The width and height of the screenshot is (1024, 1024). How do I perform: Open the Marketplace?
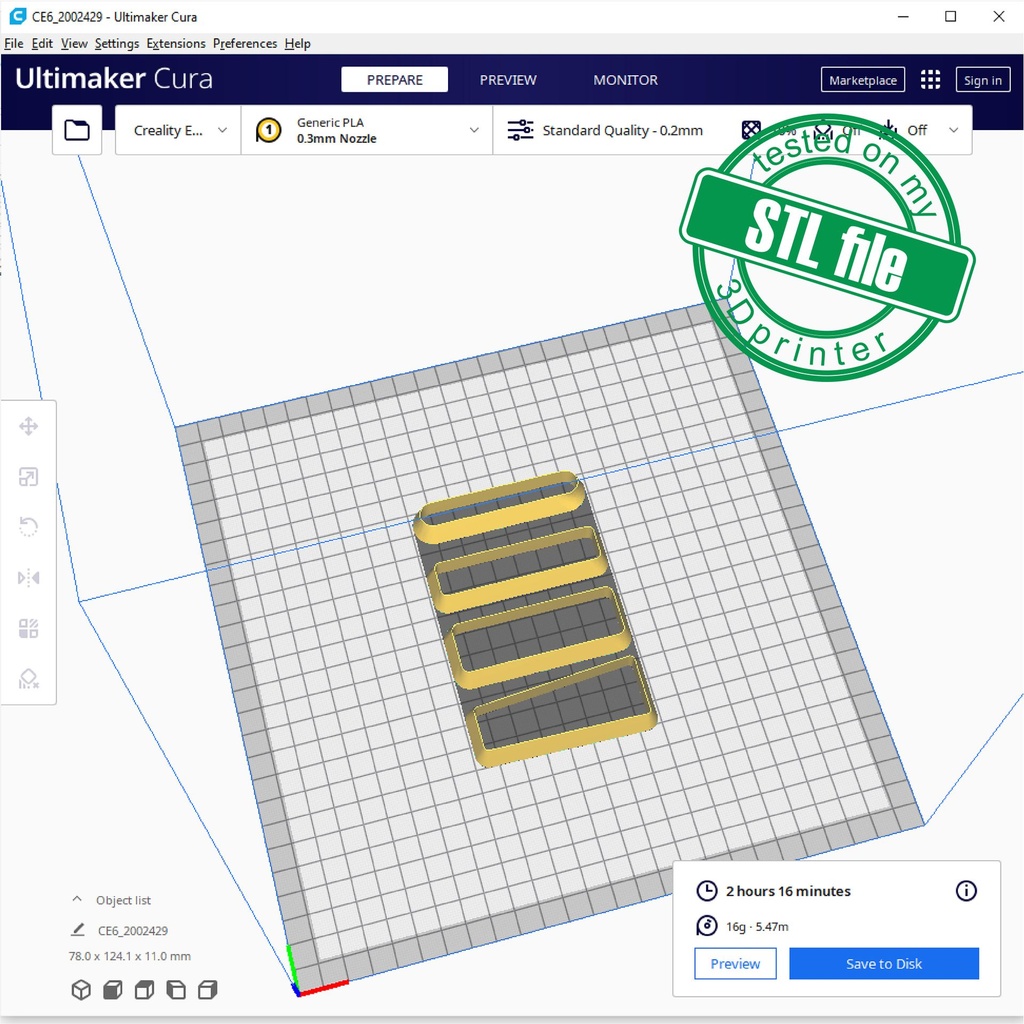point(862,80)
